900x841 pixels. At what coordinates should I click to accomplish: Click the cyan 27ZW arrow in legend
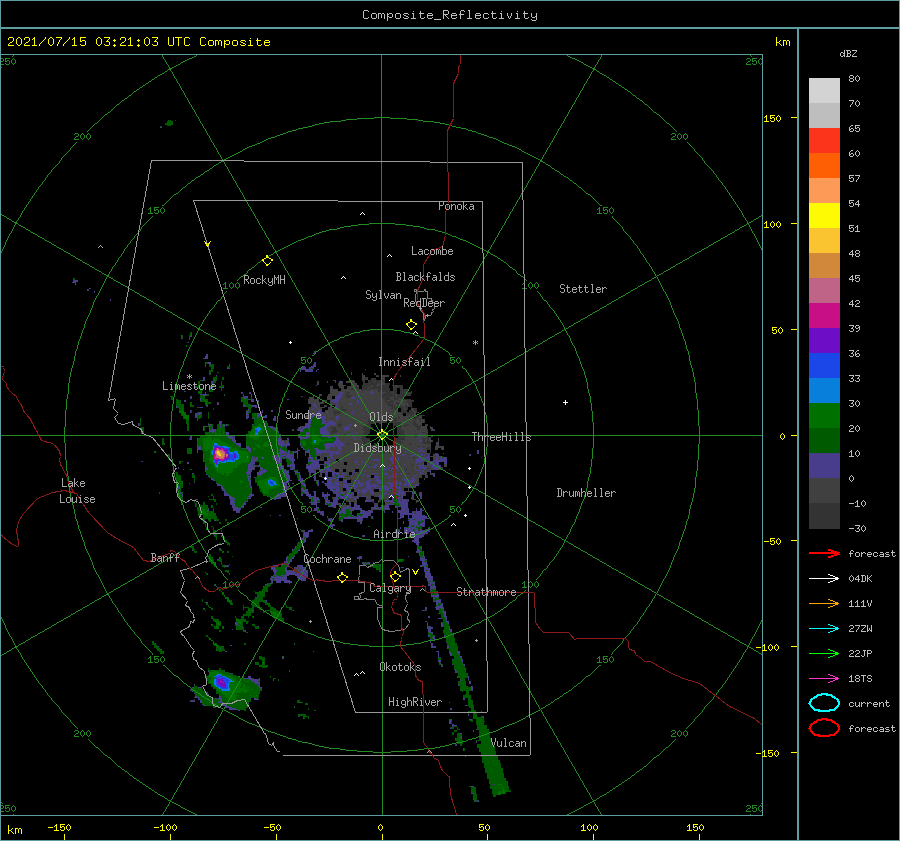[824, 629]
